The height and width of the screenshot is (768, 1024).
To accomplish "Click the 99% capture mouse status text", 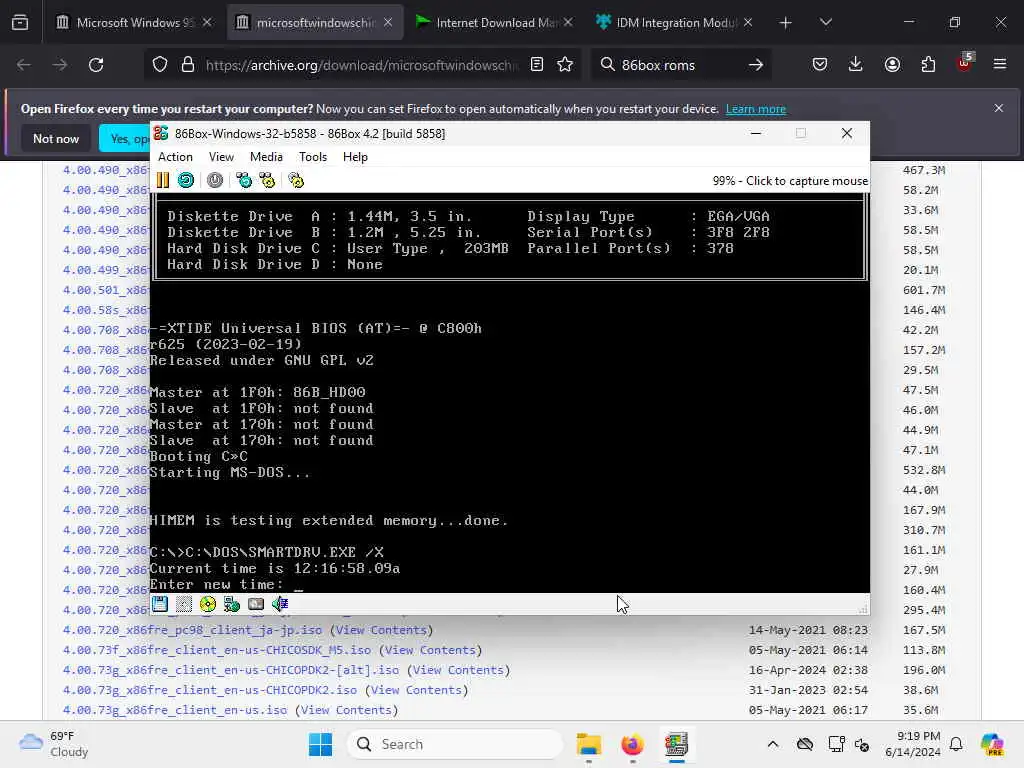I will click(x=790, y=181).
